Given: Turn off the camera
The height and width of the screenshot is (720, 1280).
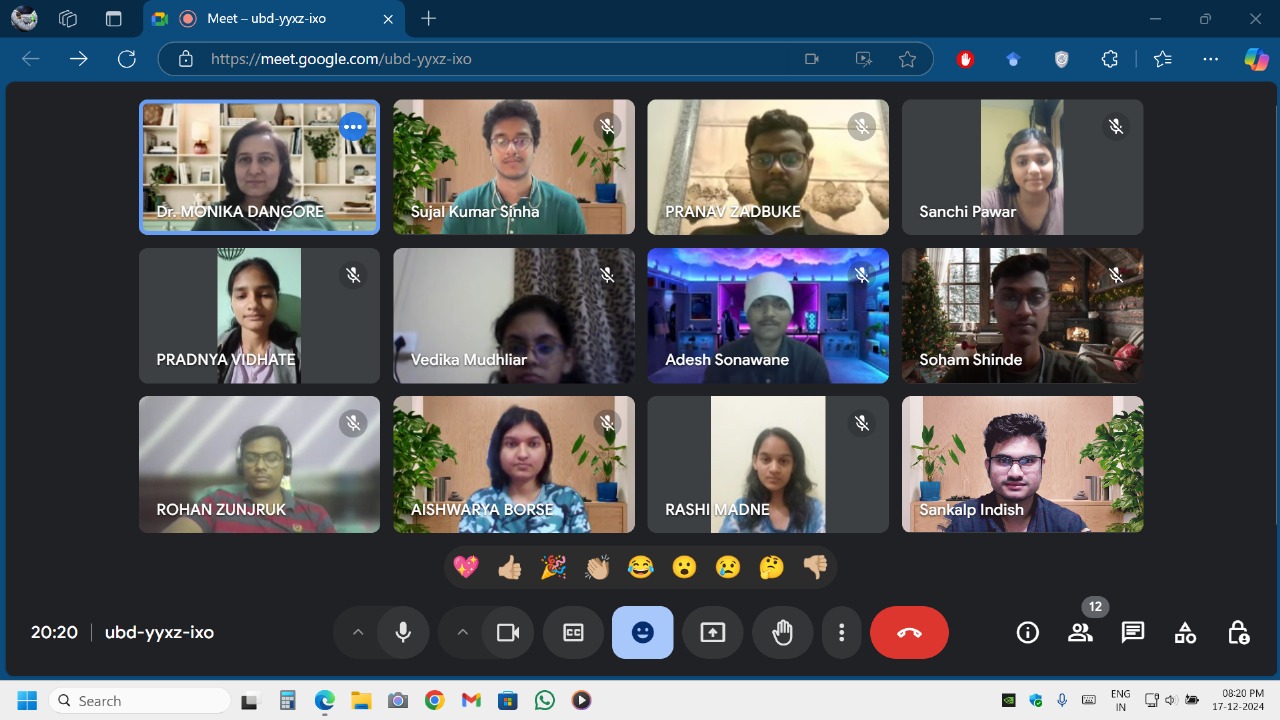Looking at the screenshot, I should tap(508, 632).
